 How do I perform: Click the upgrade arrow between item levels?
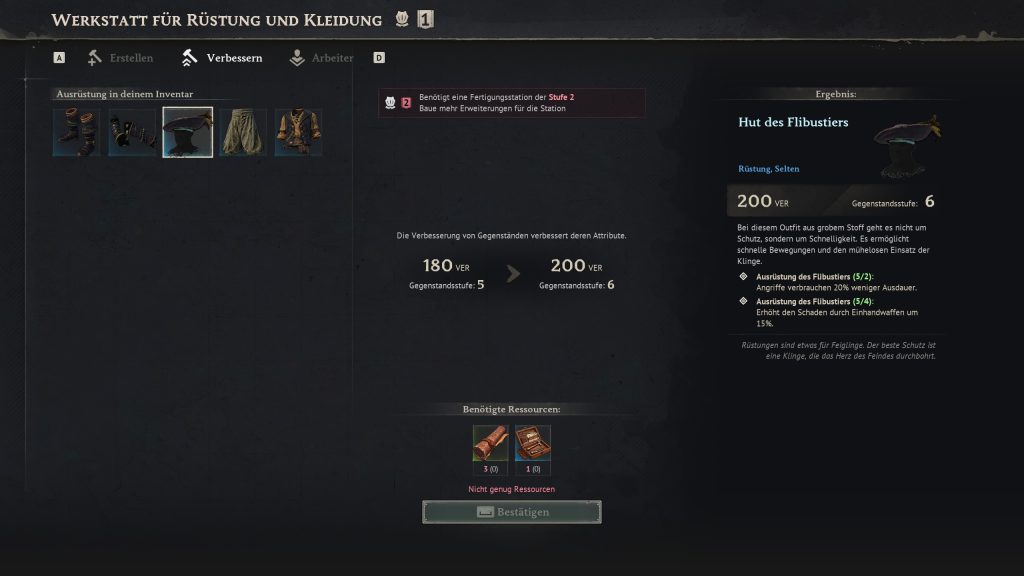(513, 274)
